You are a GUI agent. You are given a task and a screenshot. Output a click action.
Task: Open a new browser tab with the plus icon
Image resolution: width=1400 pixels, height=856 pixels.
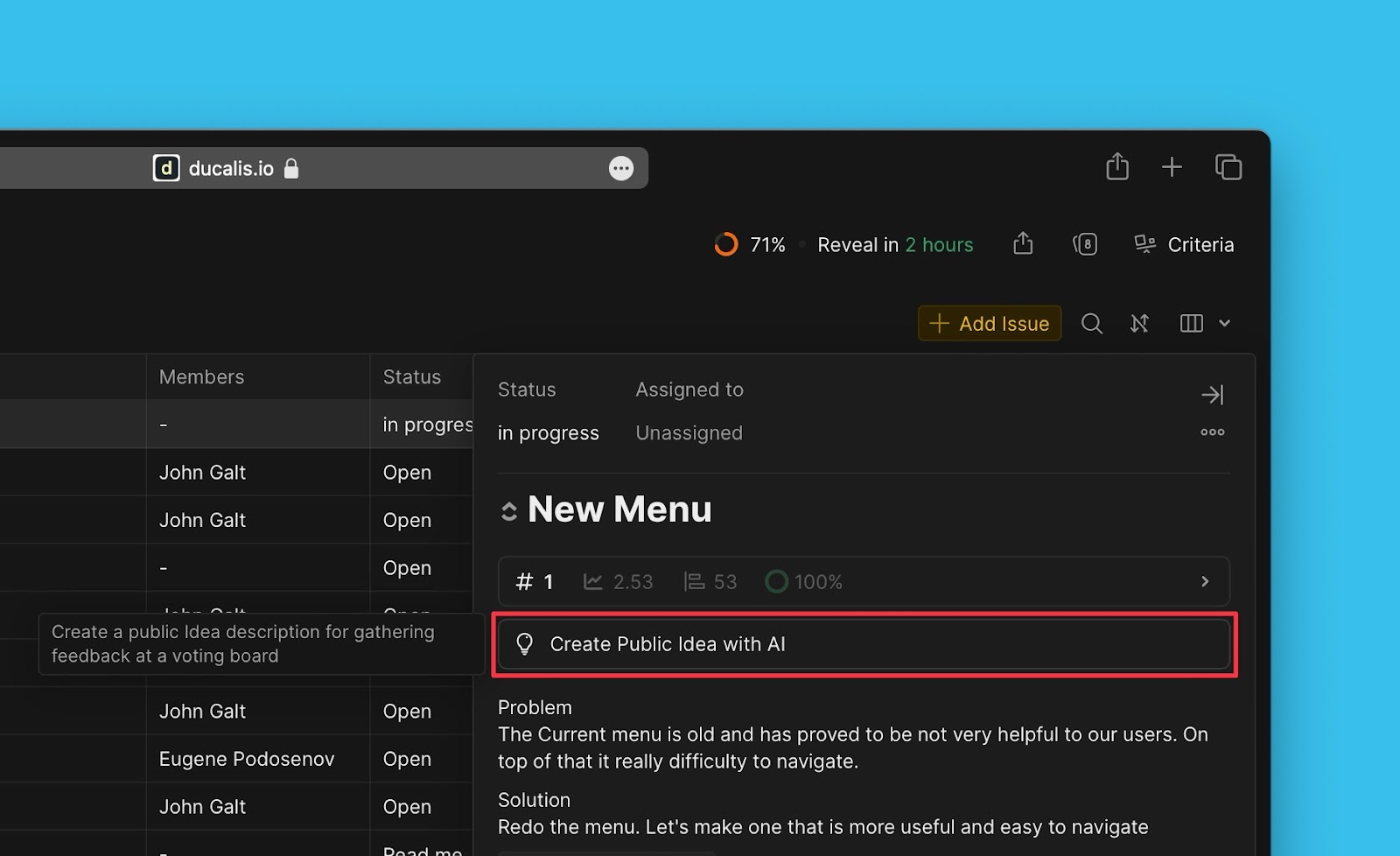(1172, 166)
